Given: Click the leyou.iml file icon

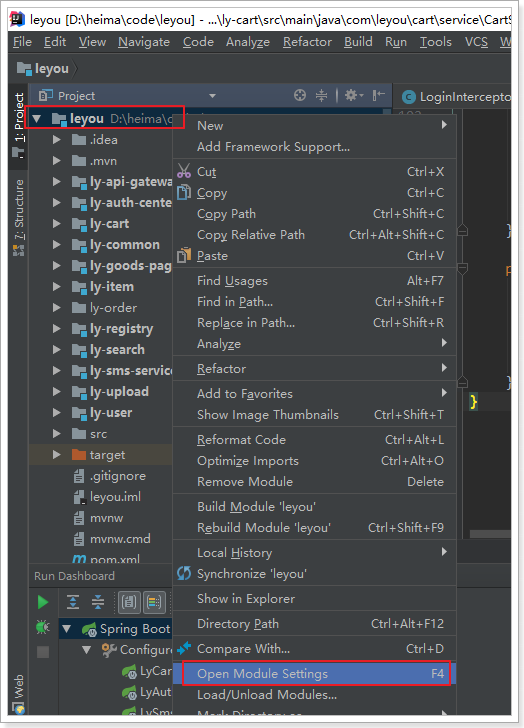Looking at the screenshot, I should pyautogui.click(x=79, y=497).
